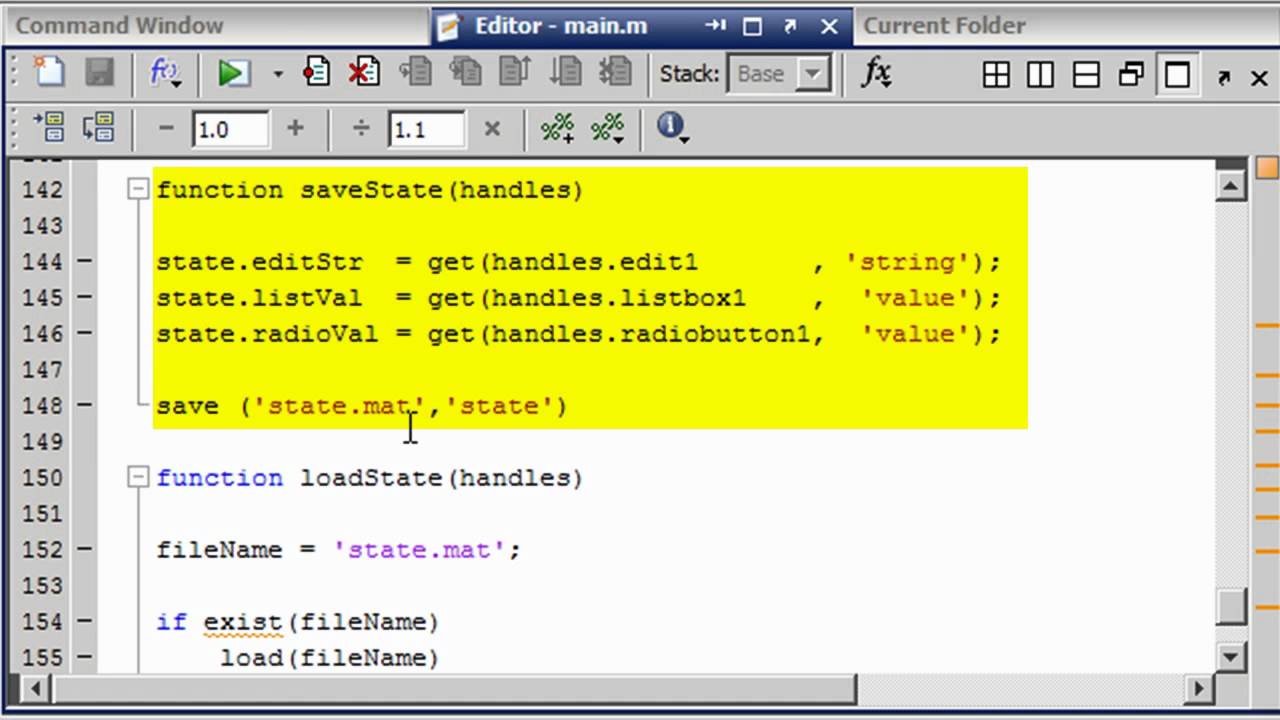This screenshot has height=720, width=1280.
Task: Clear all breakpoints red X icon
Action: click(x=363, y=72)
